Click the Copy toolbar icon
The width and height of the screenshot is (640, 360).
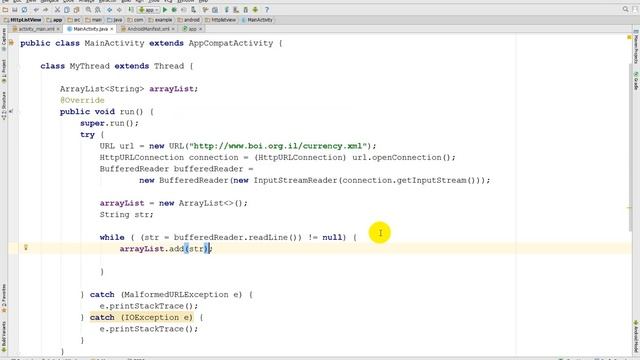click(67, 10)
